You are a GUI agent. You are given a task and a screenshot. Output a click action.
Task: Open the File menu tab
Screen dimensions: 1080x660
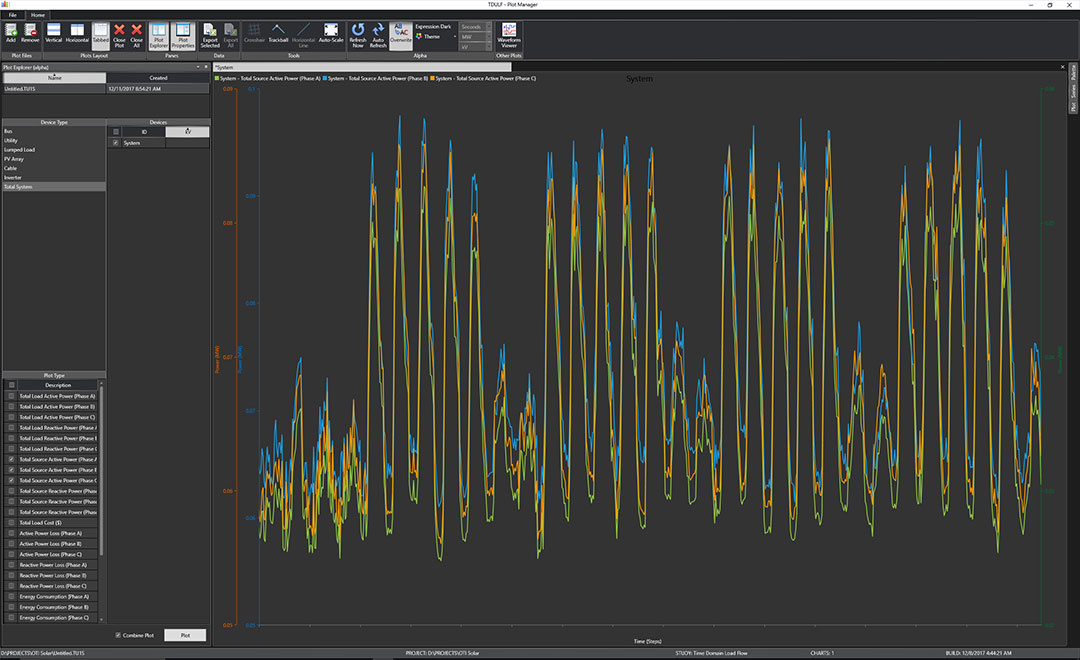point(13,15)
